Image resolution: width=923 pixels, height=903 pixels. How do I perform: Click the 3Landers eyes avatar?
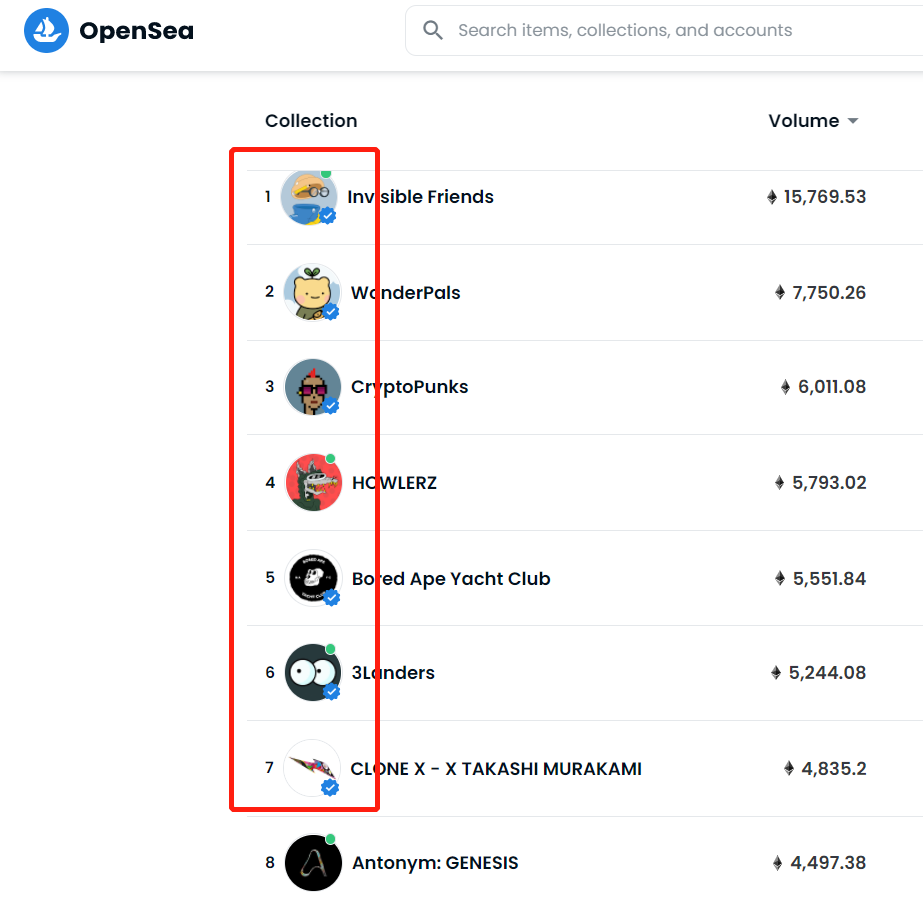(313, 672)
